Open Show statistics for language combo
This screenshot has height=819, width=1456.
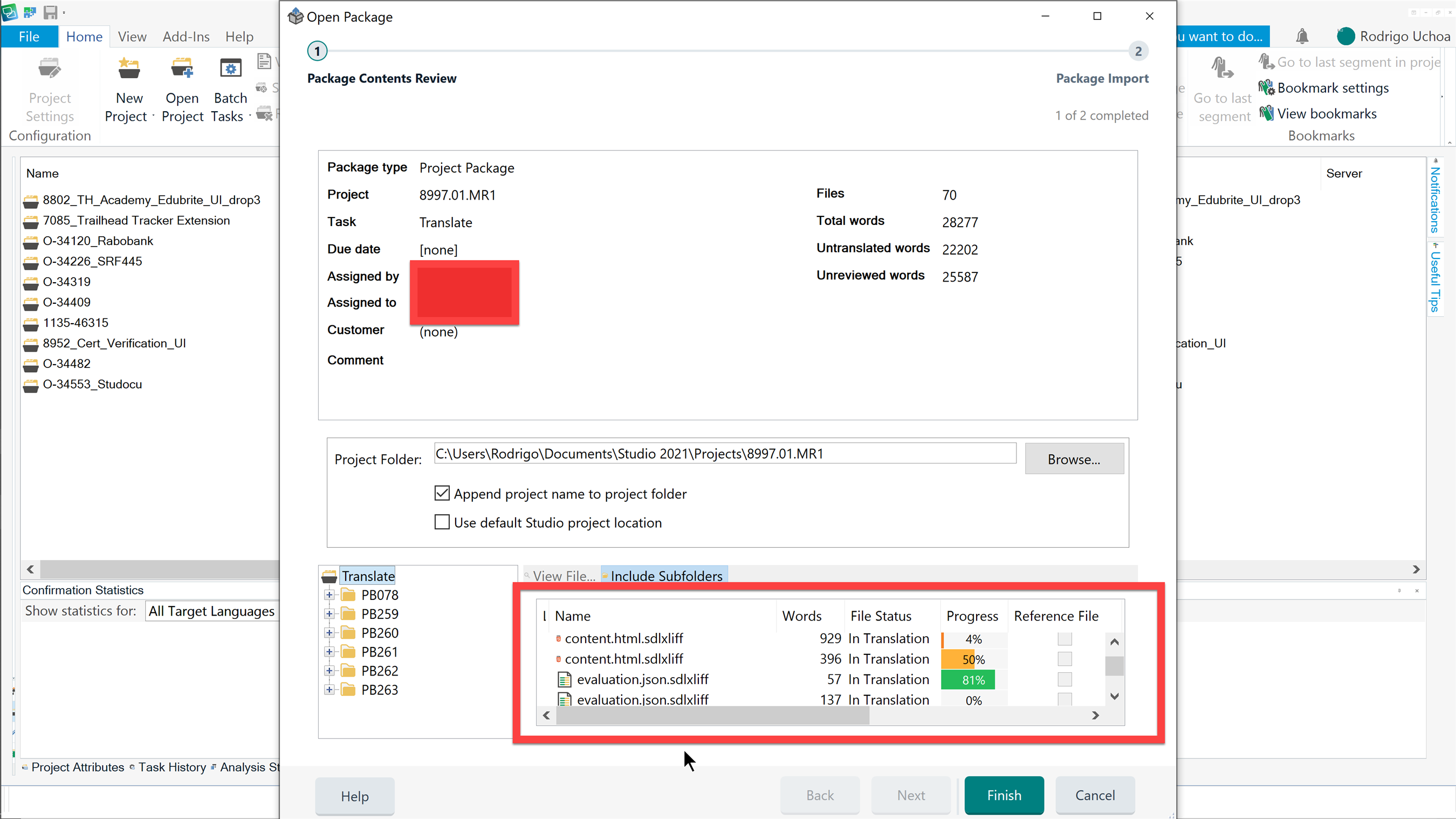(x=212, y=611)
